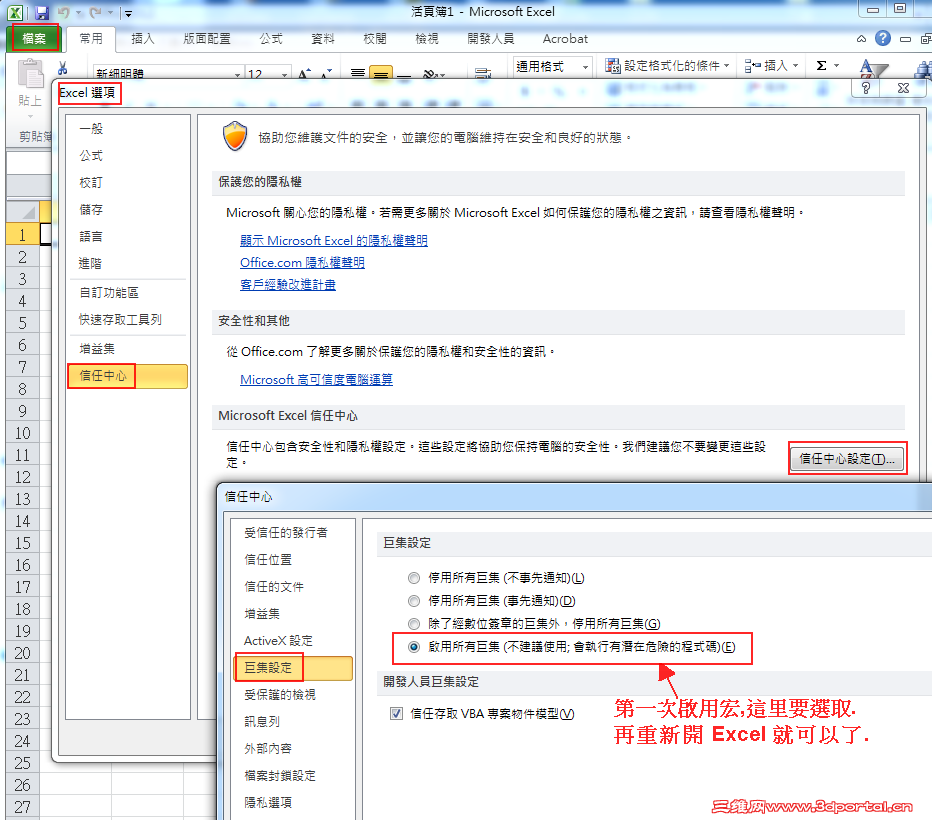Open the font size 12 dropdown
The height and width of the screenshot is (820, 932).
(x=284, y=74)
